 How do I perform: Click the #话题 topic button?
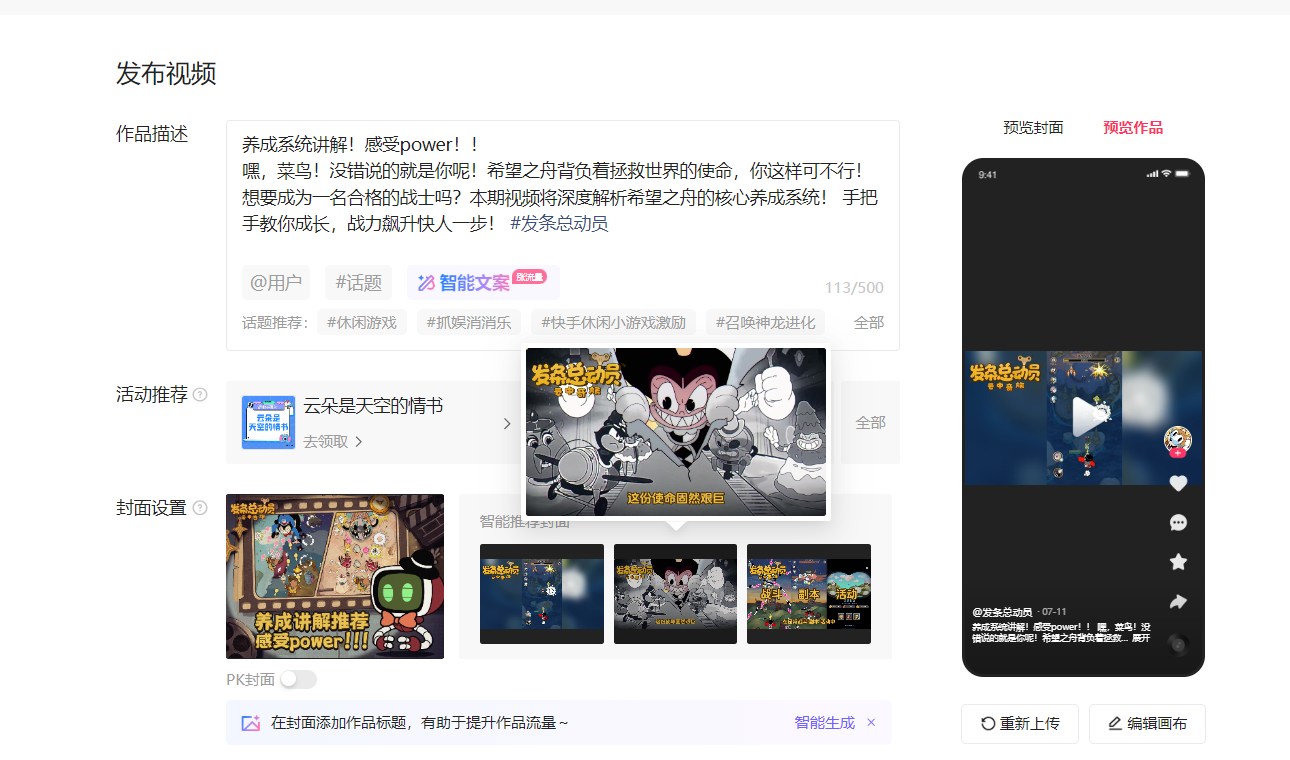[359, 283]
